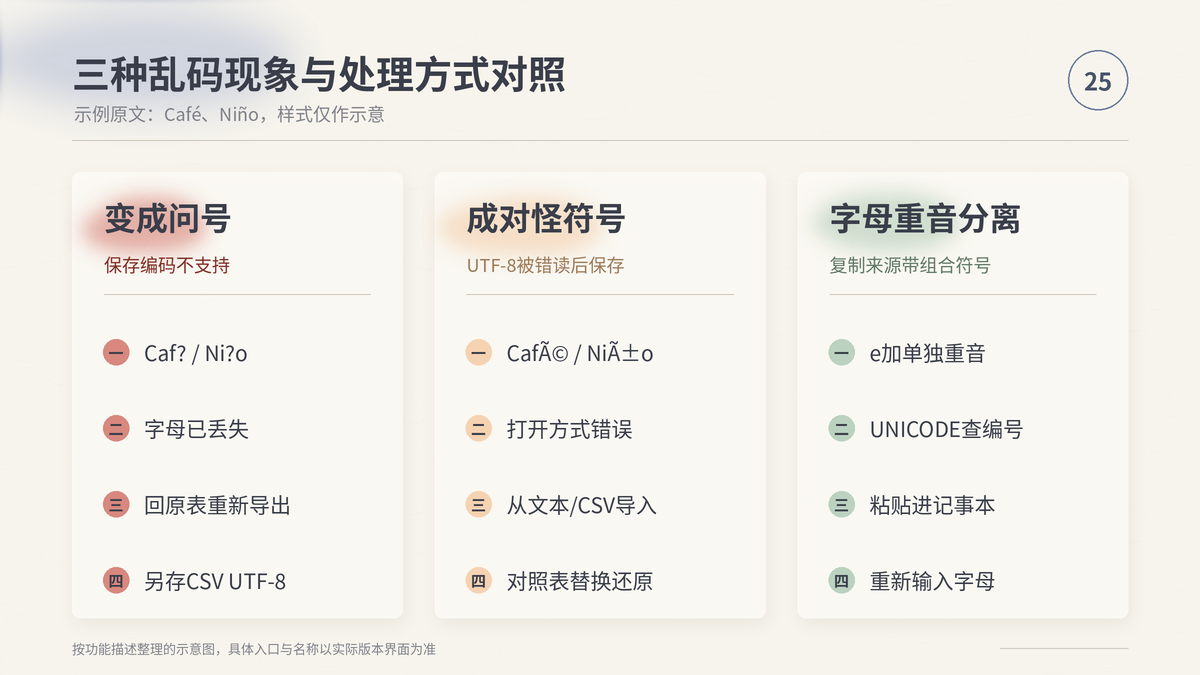Click the green bullet four beside 重新输入字母

click(842, 581)
